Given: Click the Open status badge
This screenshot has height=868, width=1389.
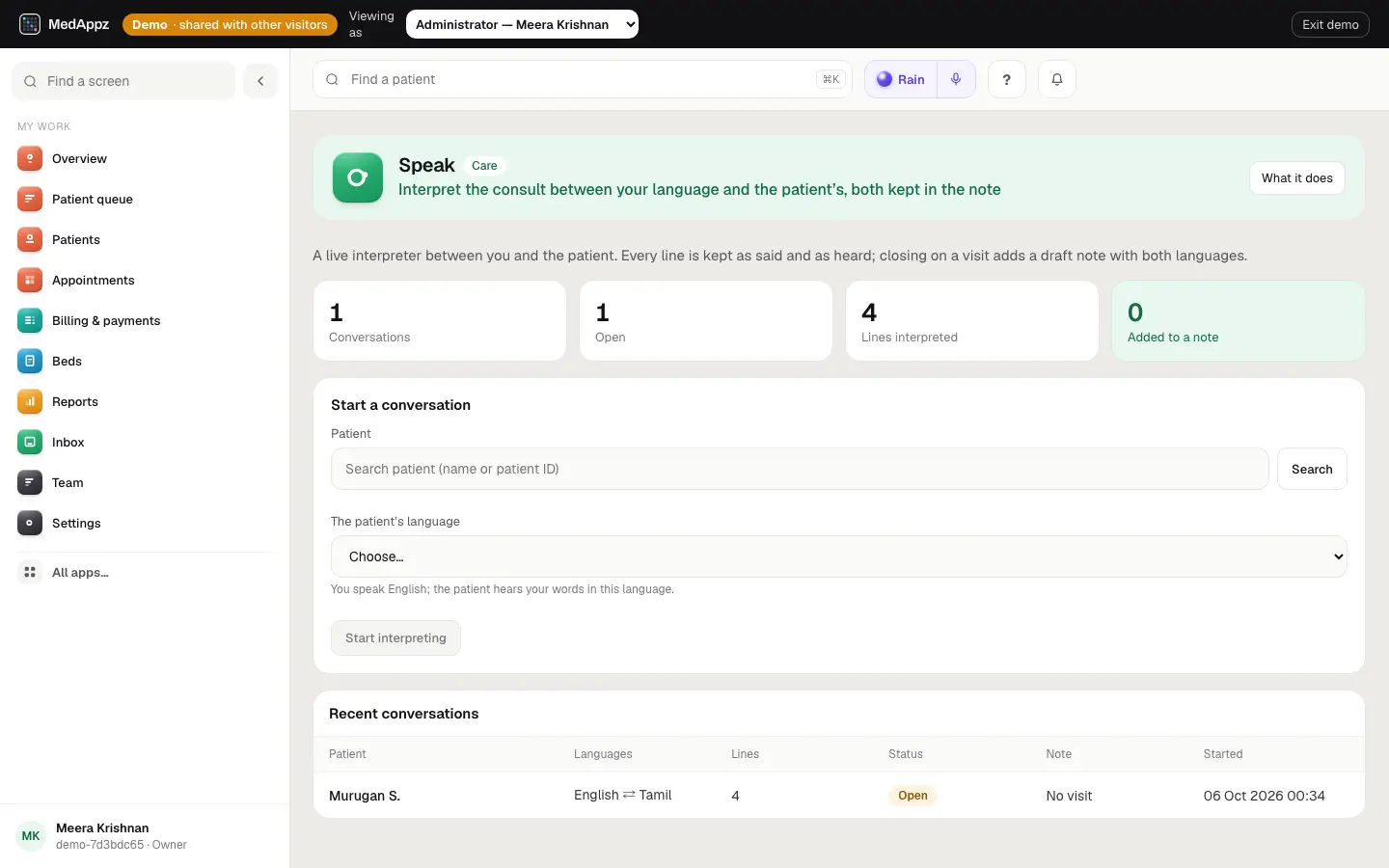Looking at the screenshot, I should click(x=912, y=796).
